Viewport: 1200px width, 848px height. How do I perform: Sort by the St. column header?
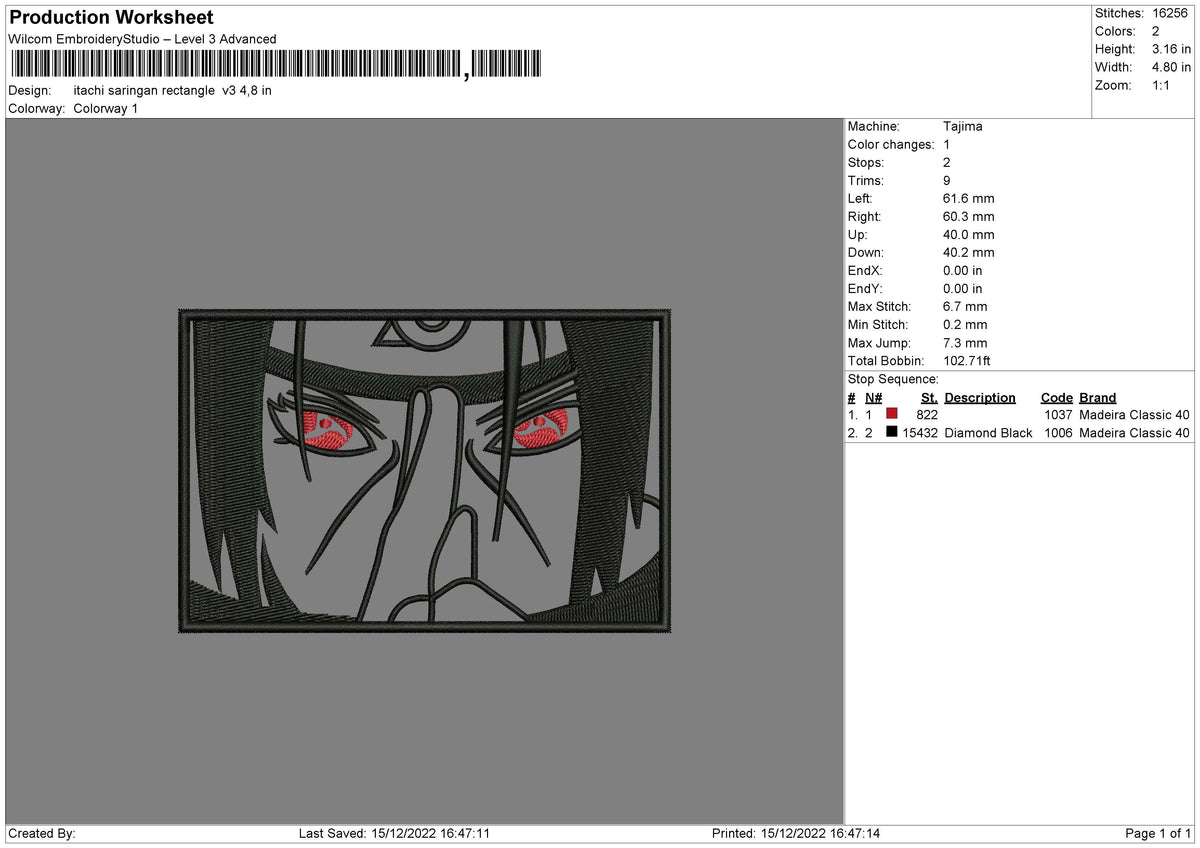tap(929, 397)
